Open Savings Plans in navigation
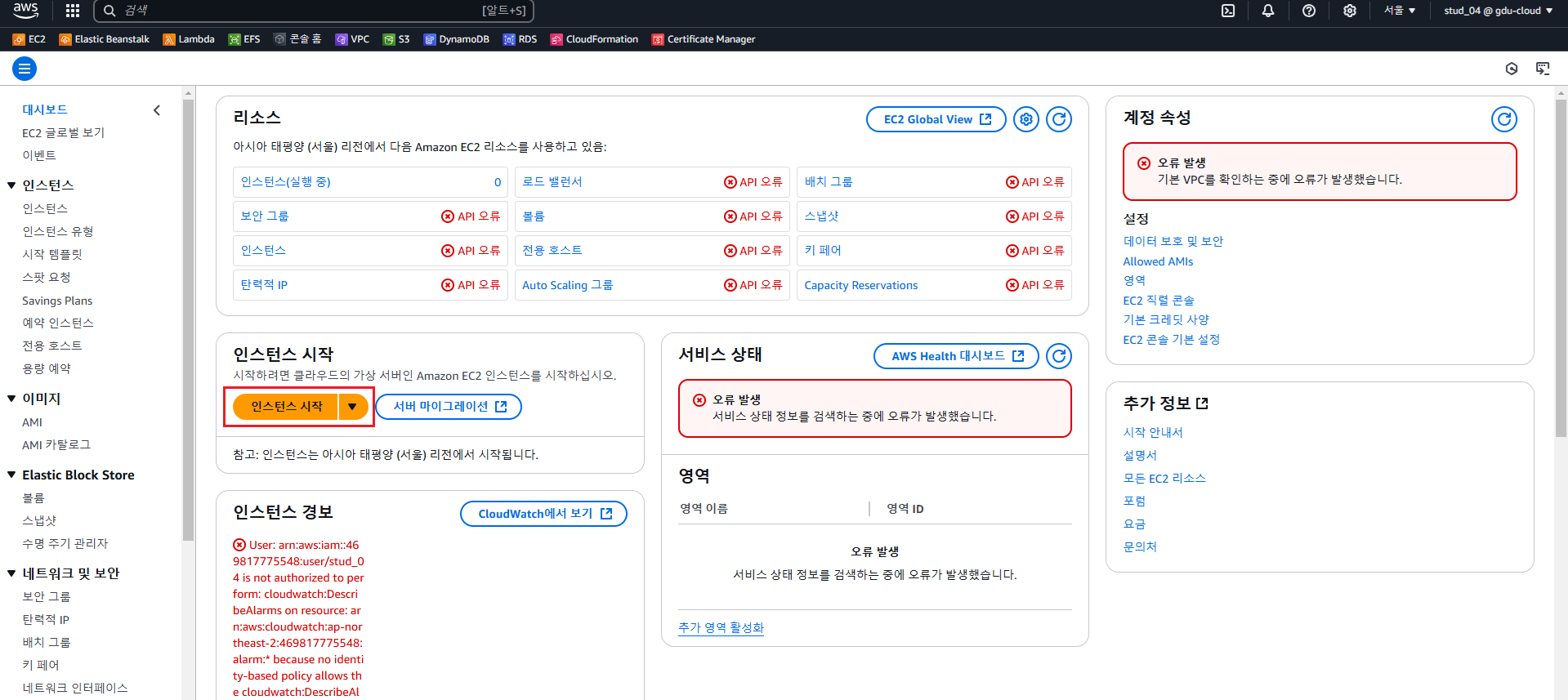This screenshot has width=1568, height=700. pos(57,301)
